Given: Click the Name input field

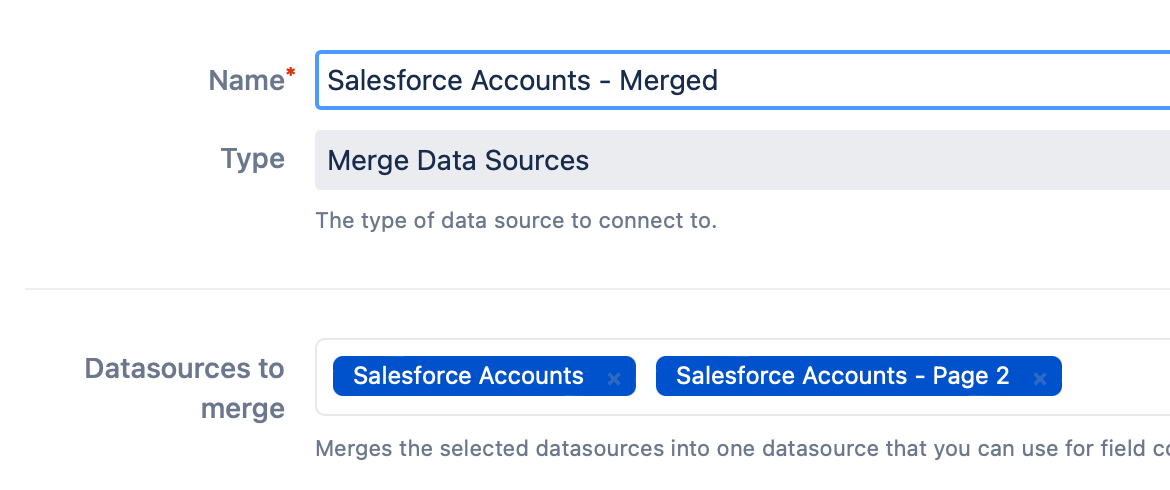Looking at the screenshot, I should point(900,80).
